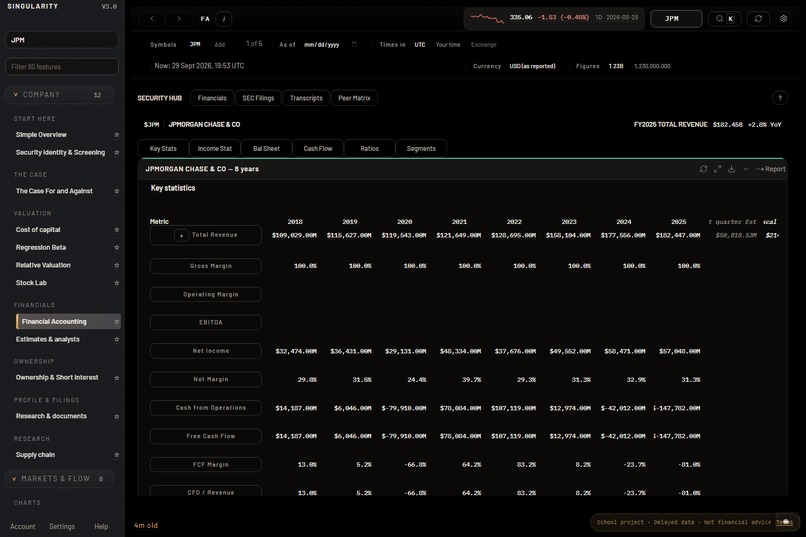Star Security Identity & Screening
Screen dimensions: 806x537
coord(117,153)
